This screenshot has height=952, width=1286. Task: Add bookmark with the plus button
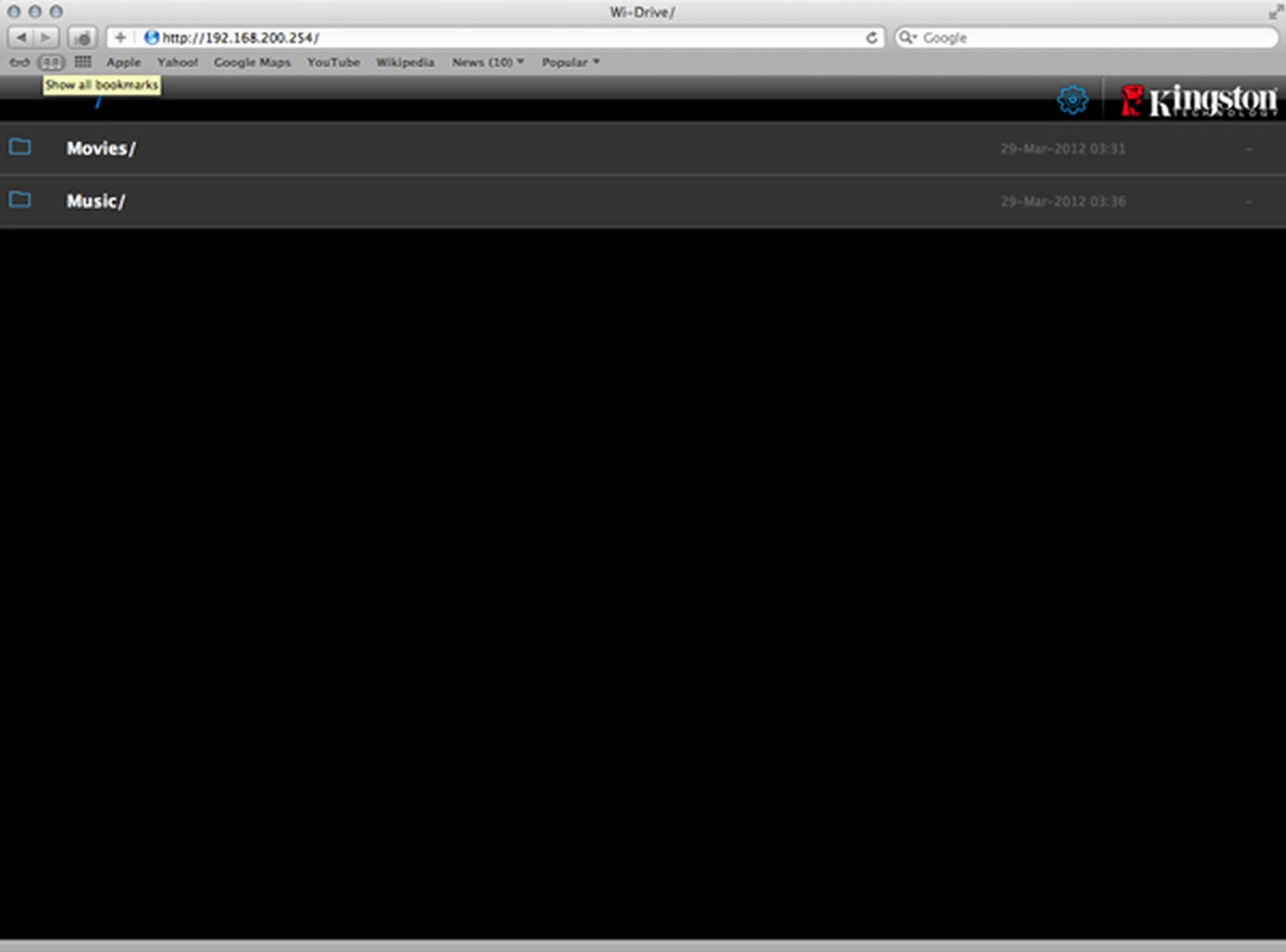click(x=121, y=38)
